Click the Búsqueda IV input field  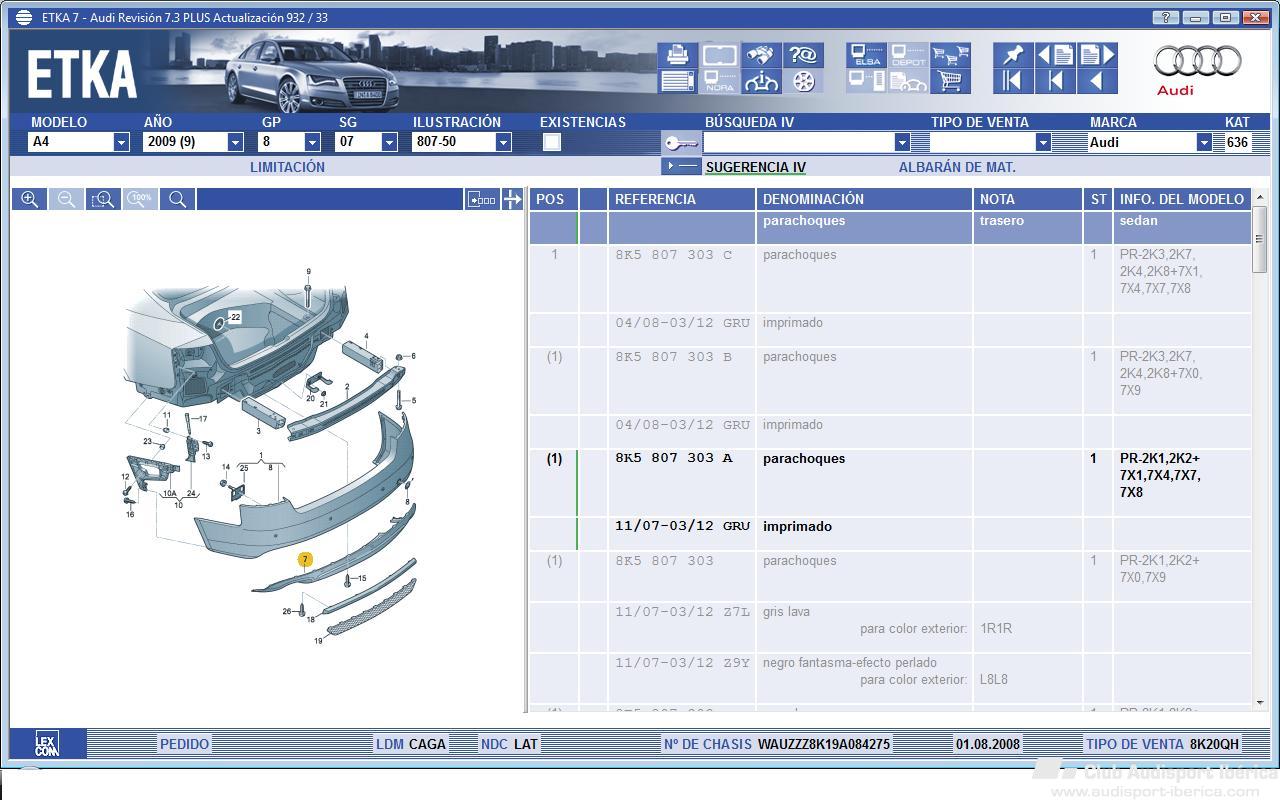click(799, 142)
